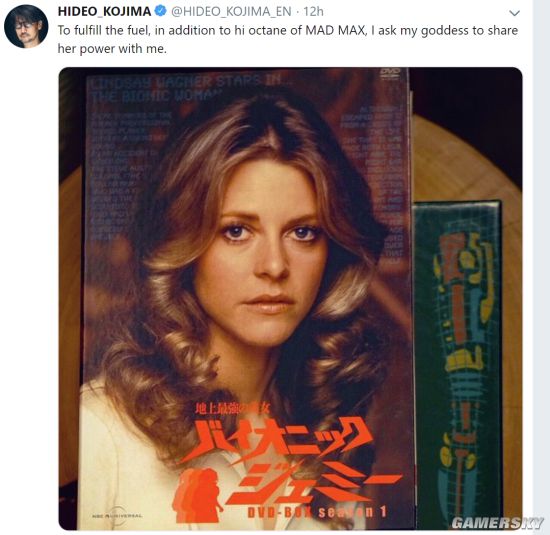Open the HIDEO_KOJIMA display name link
This screenshot has height=535, width=550.
[x=104, y=12]
